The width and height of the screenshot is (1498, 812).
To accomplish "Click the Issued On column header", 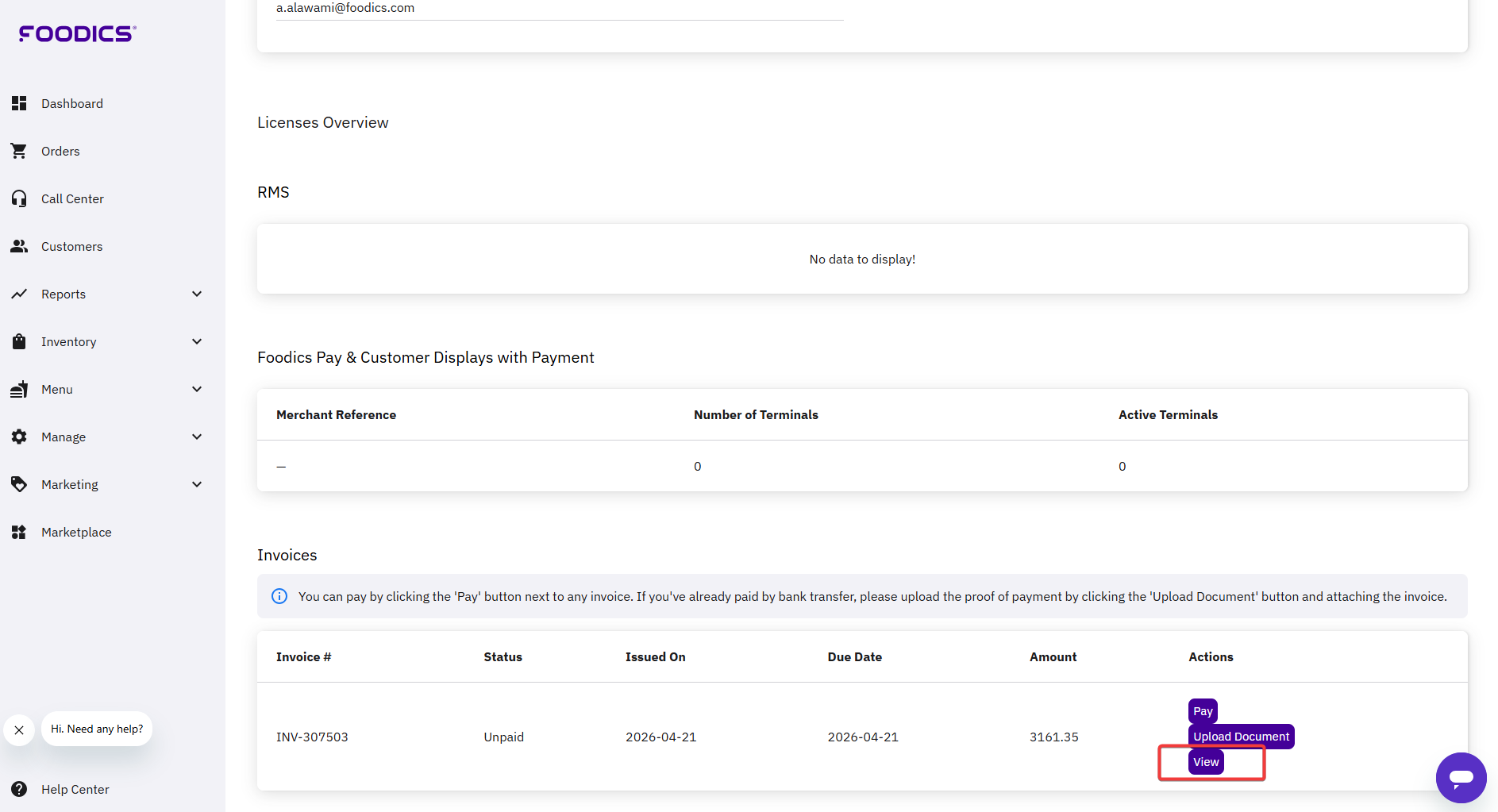I will (655, 656).
